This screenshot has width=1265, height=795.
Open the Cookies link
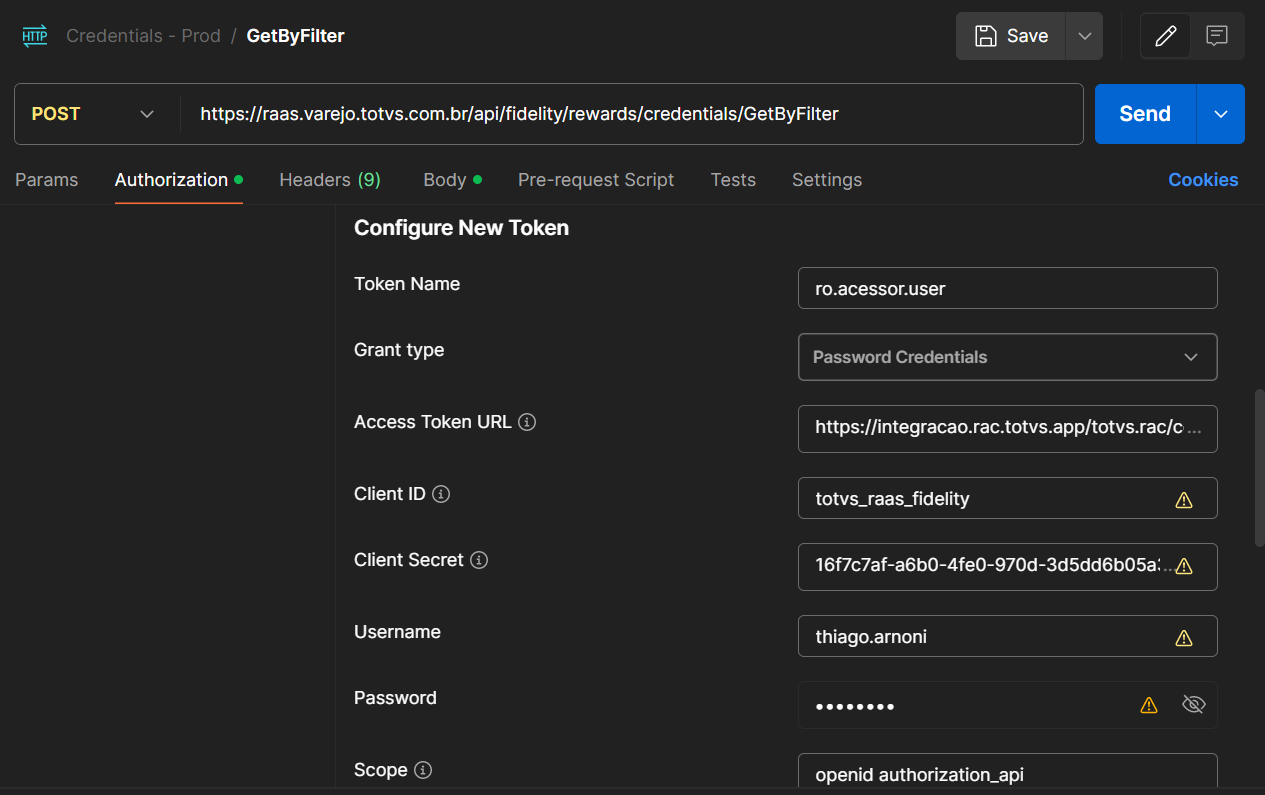(1203, 180)
